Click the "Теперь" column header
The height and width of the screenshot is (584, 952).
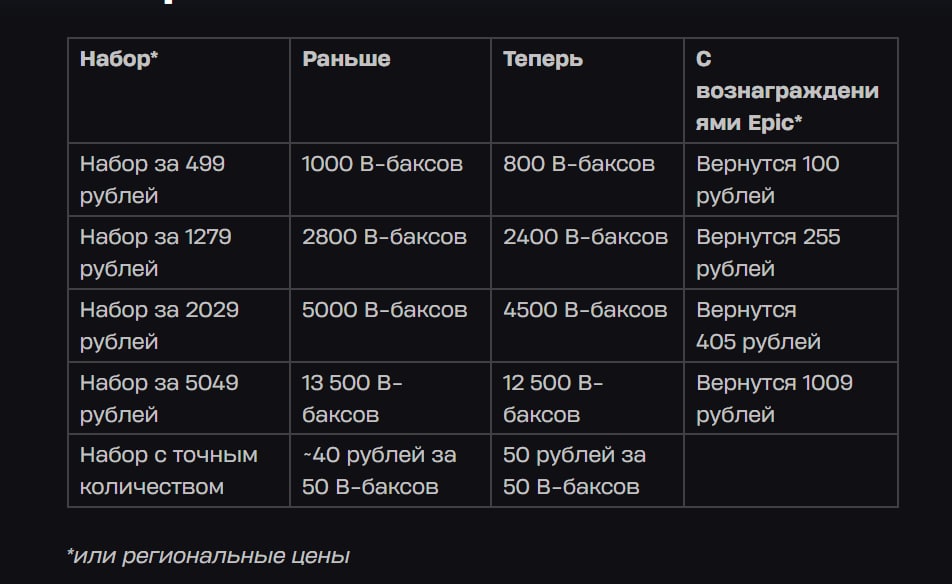(x=543, y=59)
